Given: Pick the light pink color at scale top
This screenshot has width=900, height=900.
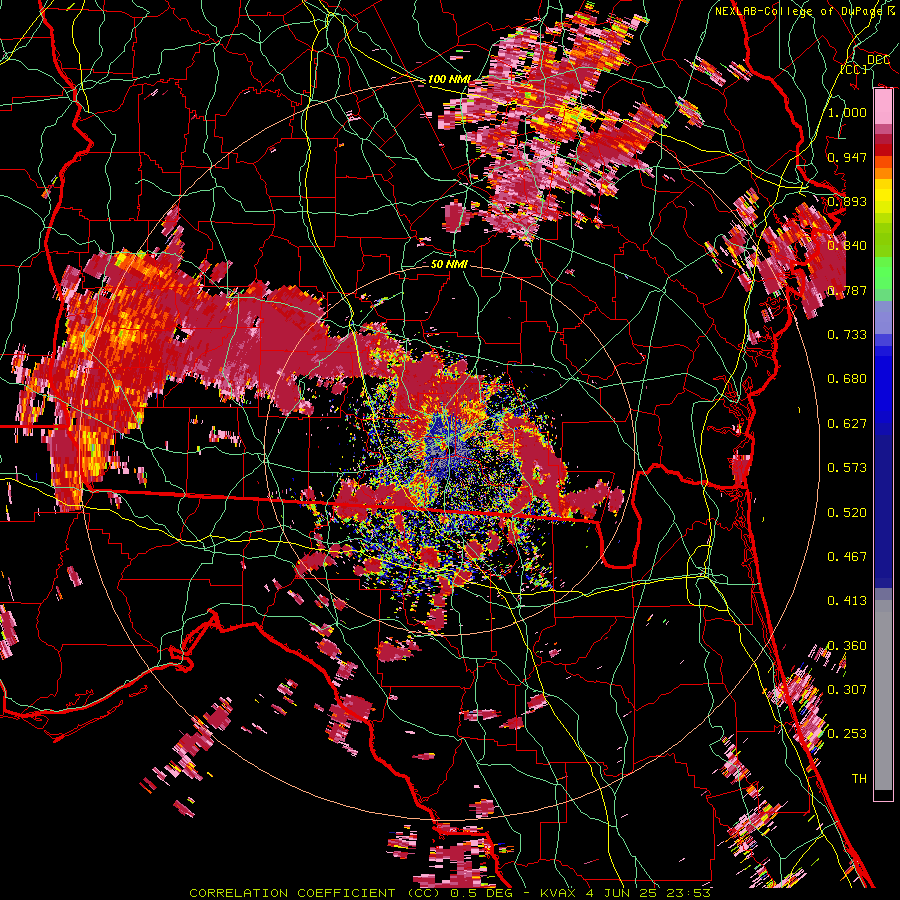Looking at the screenshot, I should 883,107.
